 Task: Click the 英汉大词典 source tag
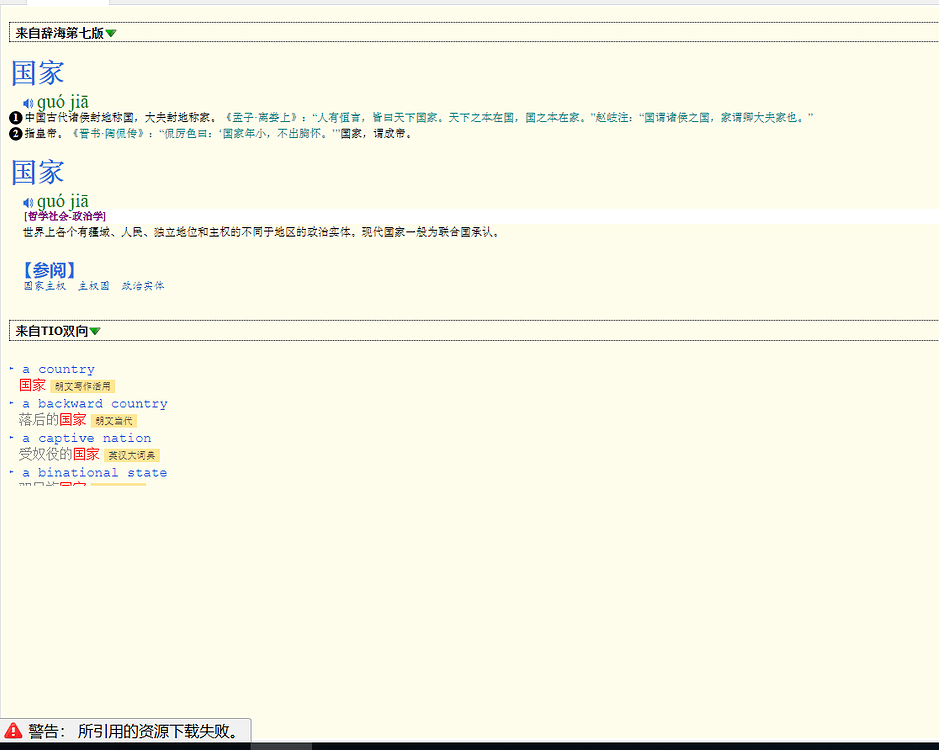tap(132, 455)
